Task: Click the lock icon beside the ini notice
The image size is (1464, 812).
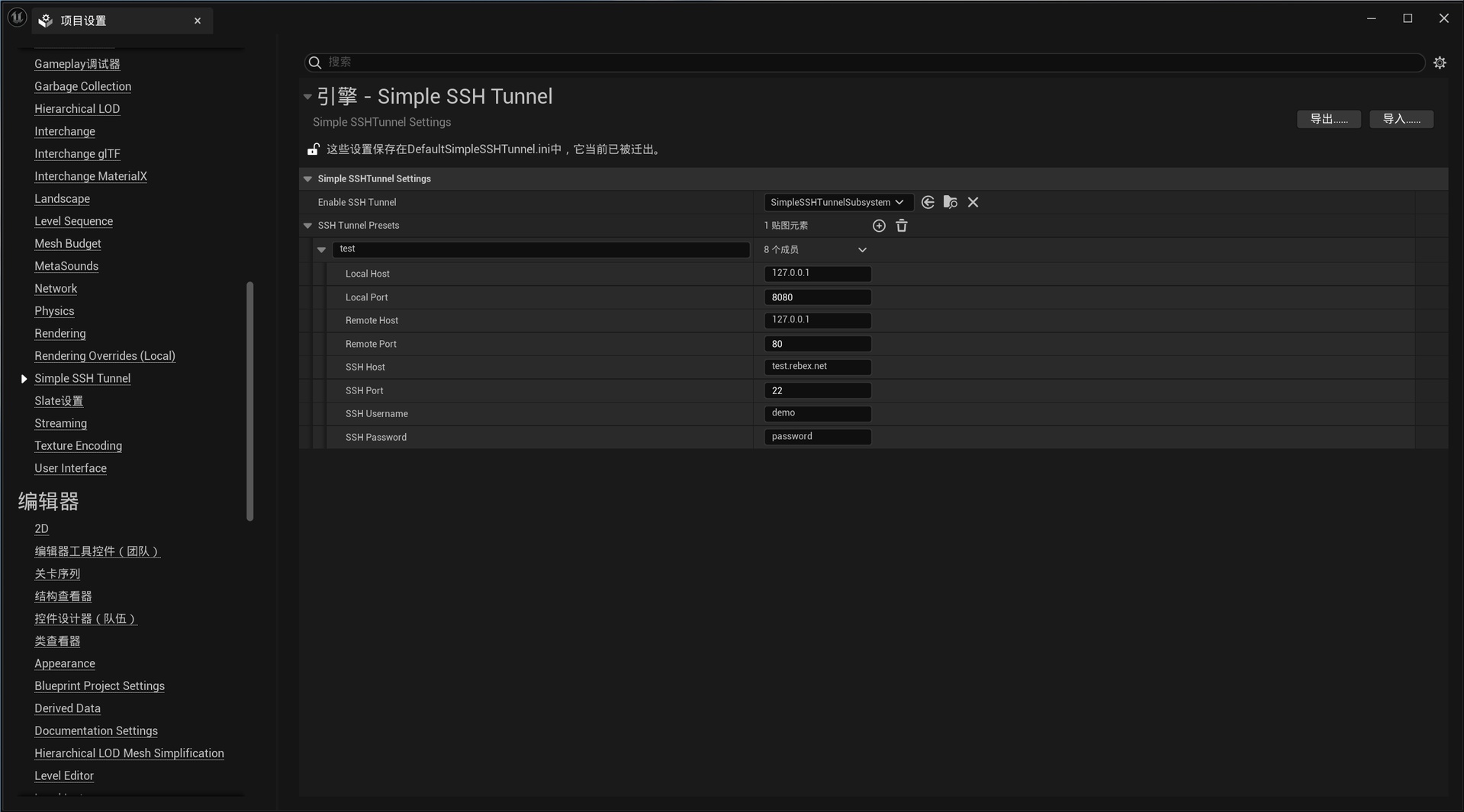Action: (x=313, y=149)
